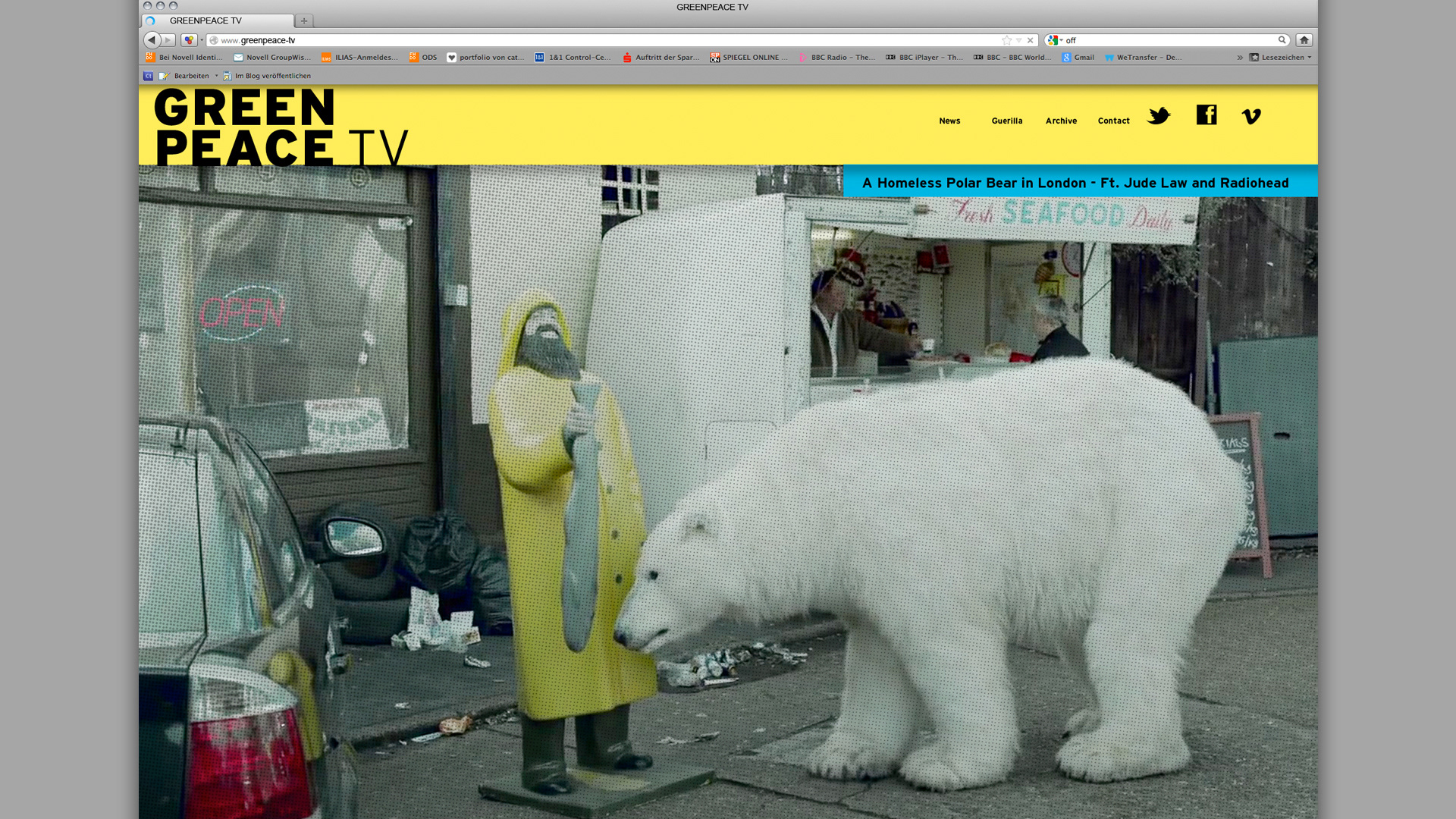Open the Guerilla menu item
The width and height of the screenshot is (1456, 819).
1006,121
